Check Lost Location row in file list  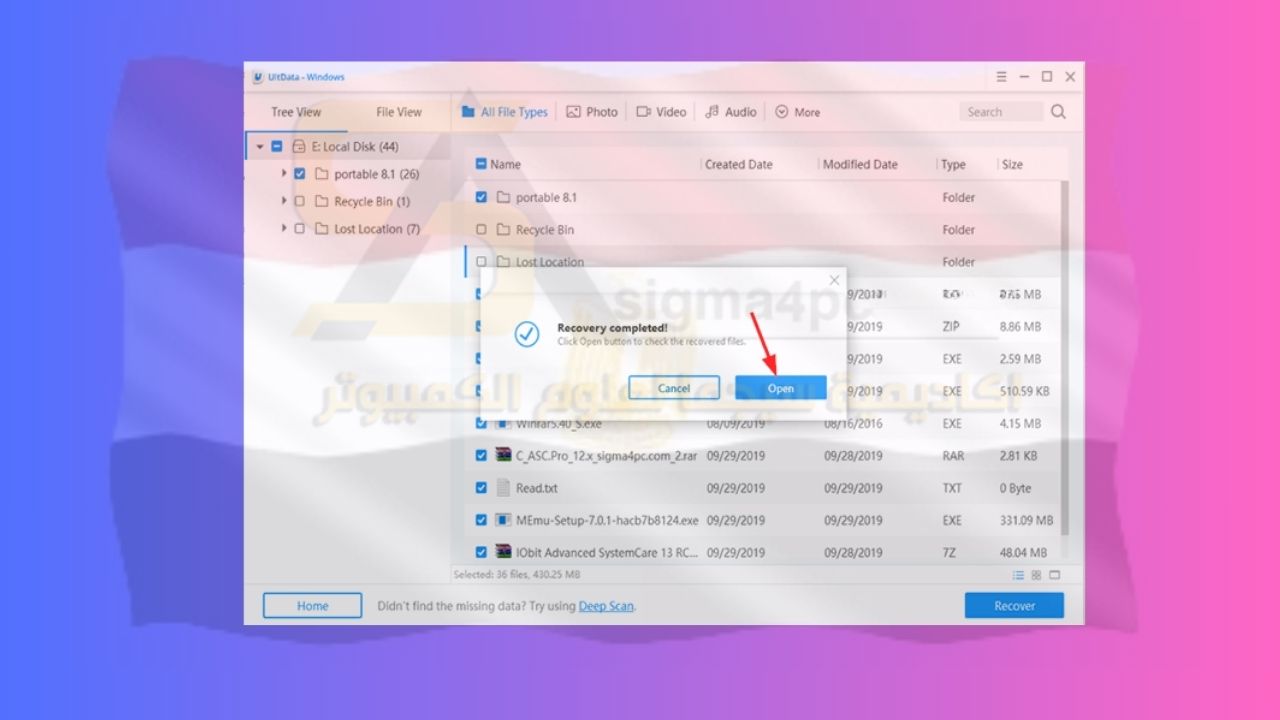point(481,262)
